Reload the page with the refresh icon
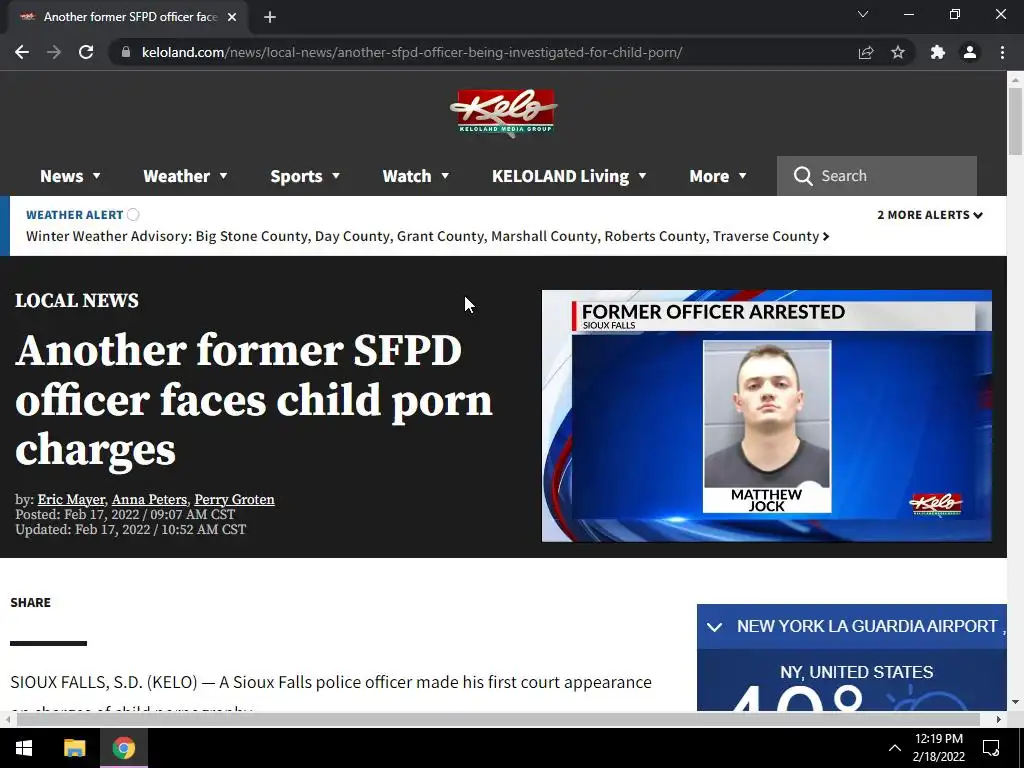This screenshot has width=1024, height=768. point(86,52)
